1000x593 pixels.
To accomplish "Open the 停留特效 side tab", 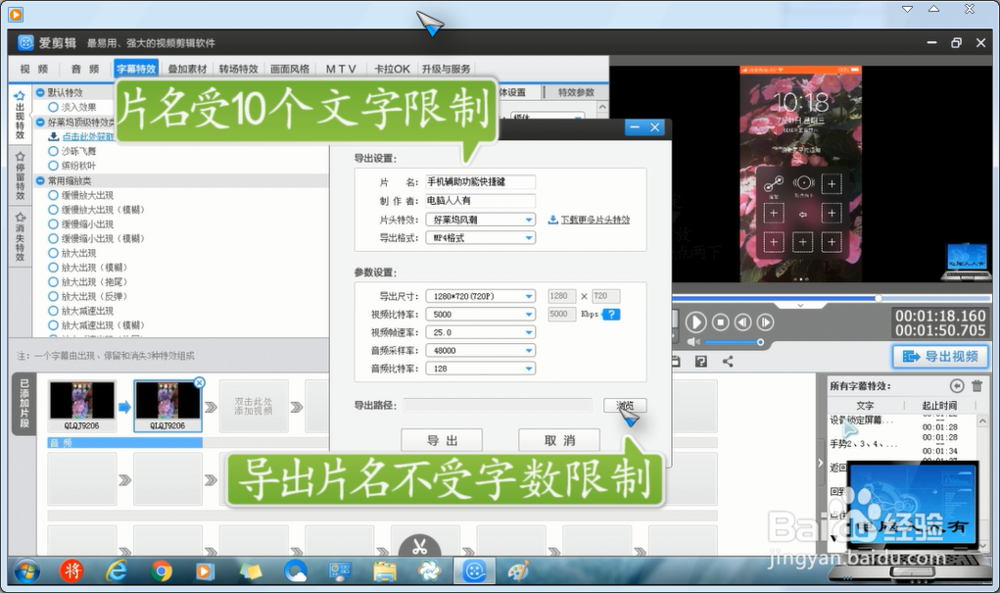I will 20,175.
